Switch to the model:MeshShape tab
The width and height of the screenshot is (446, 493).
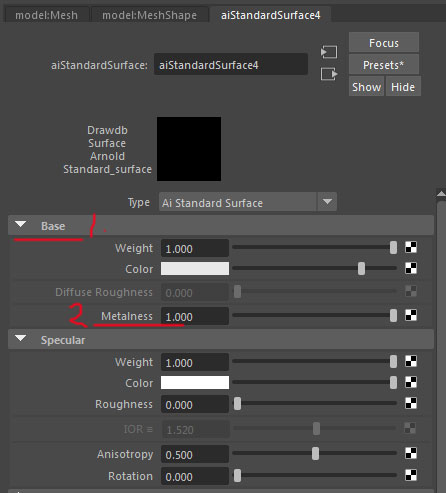(149, 15)
